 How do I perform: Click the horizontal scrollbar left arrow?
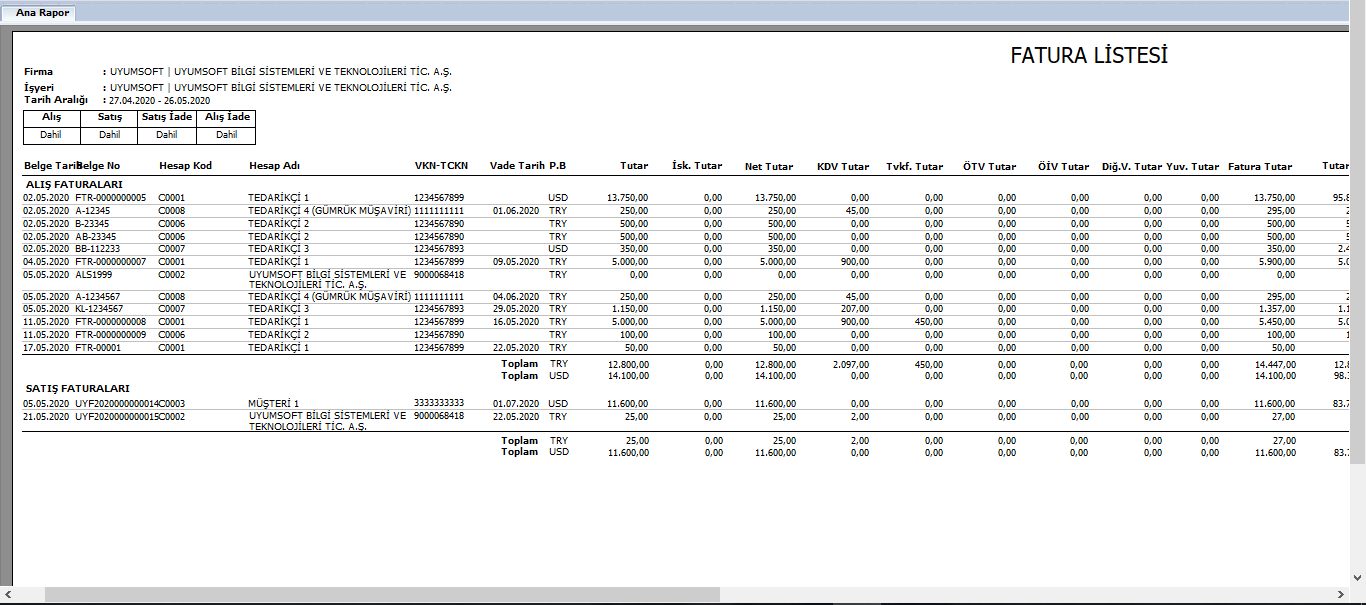[x=7, y=594]
